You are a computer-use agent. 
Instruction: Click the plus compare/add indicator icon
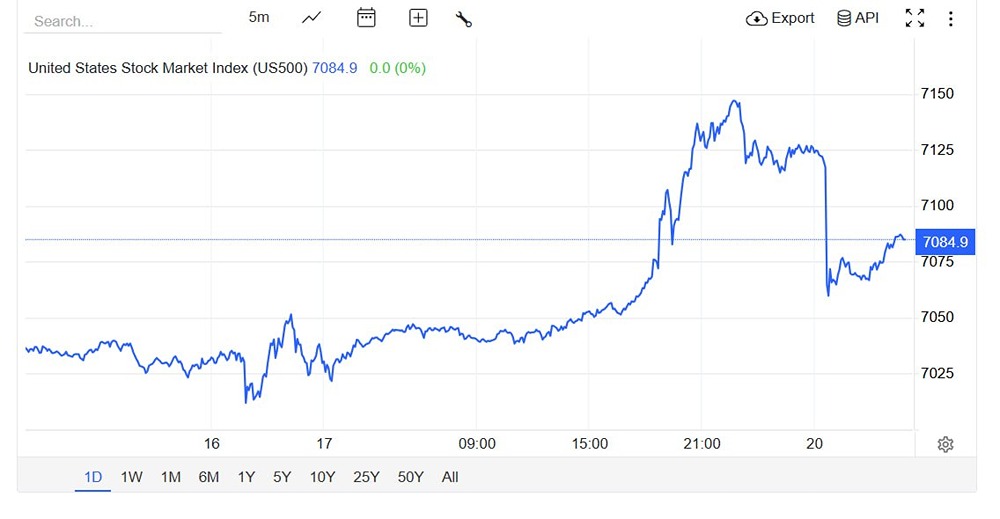(x=418, y=18)
